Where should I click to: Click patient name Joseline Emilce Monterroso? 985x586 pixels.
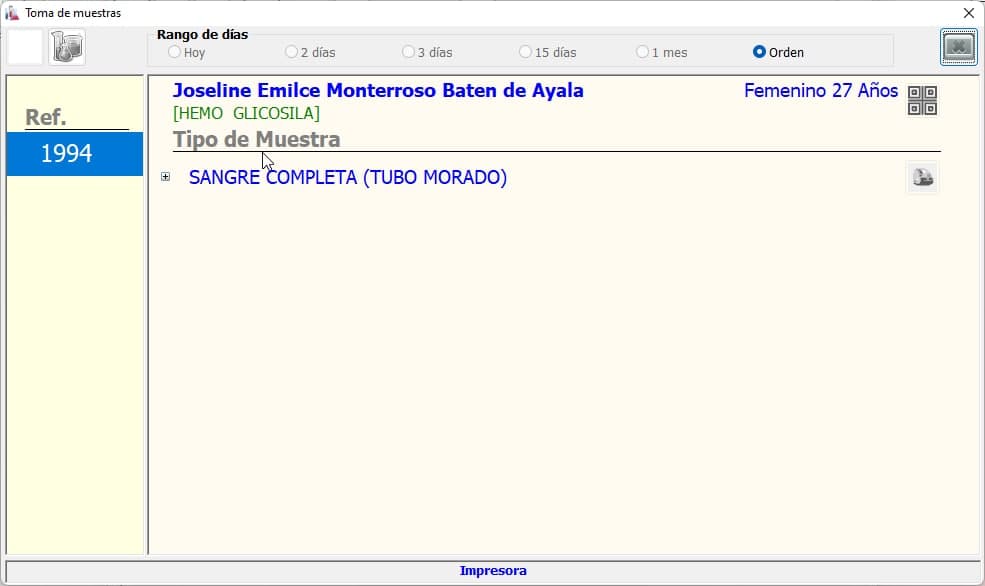[378, 91]
